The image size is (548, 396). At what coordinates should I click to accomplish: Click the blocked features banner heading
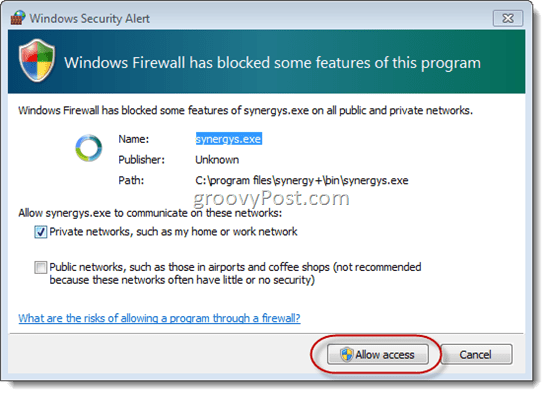coord(272,63)
